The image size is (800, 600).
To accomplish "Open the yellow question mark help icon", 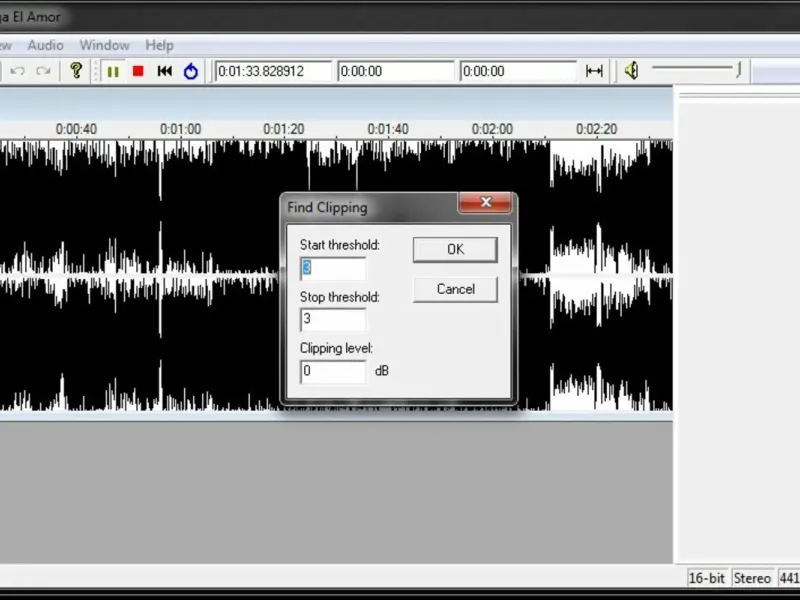I will pyautogui.click(x=76, y=70).
